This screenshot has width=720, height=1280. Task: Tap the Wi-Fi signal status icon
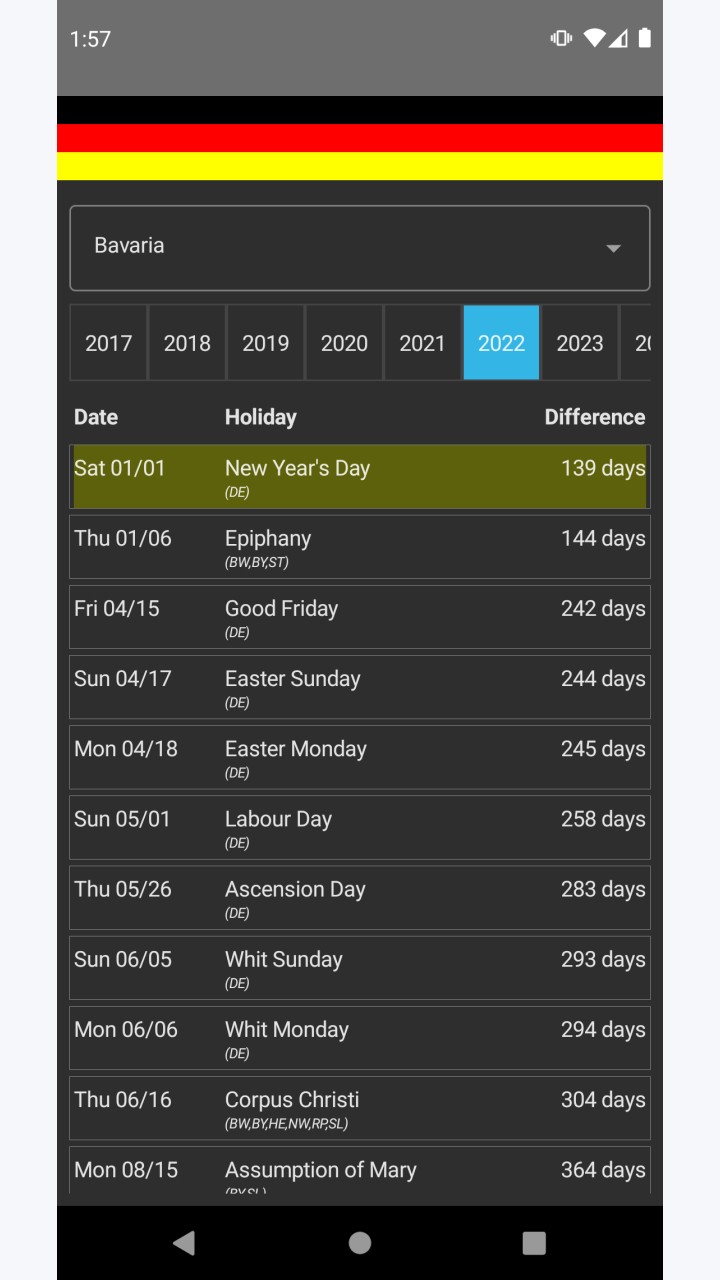[594, 38]
